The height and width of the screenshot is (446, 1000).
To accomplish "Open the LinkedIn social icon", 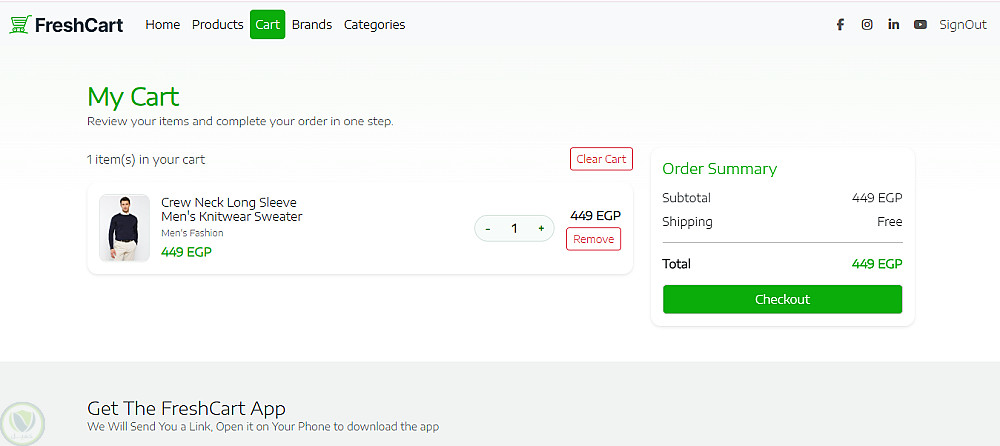I will coord(893,25).
